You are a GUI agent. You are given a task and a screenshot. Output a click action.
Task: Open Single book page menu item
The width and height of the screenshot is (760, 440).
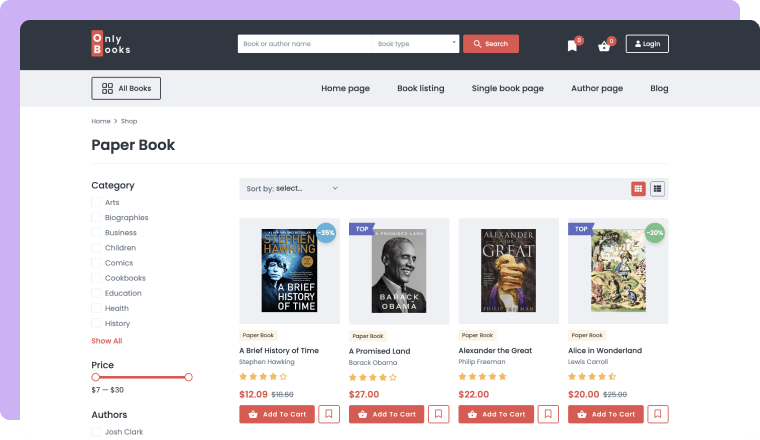[507, 88]
